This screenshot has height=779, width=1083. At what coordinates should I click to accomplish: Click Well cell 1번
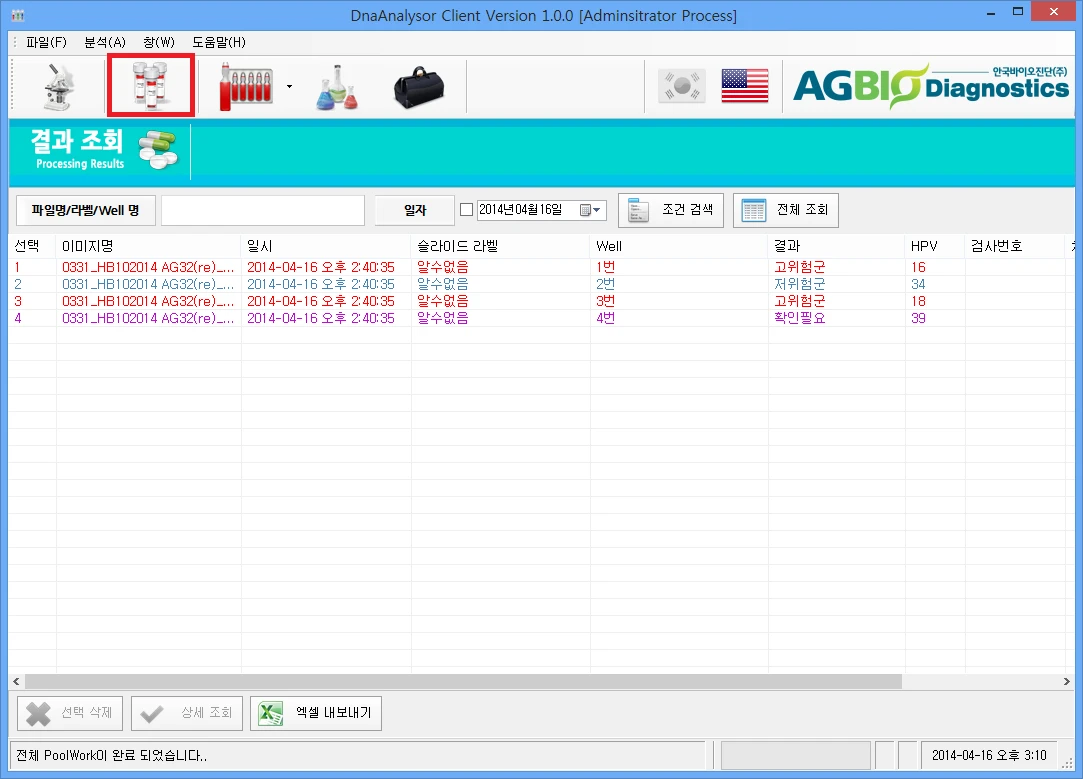pos(606,267)
